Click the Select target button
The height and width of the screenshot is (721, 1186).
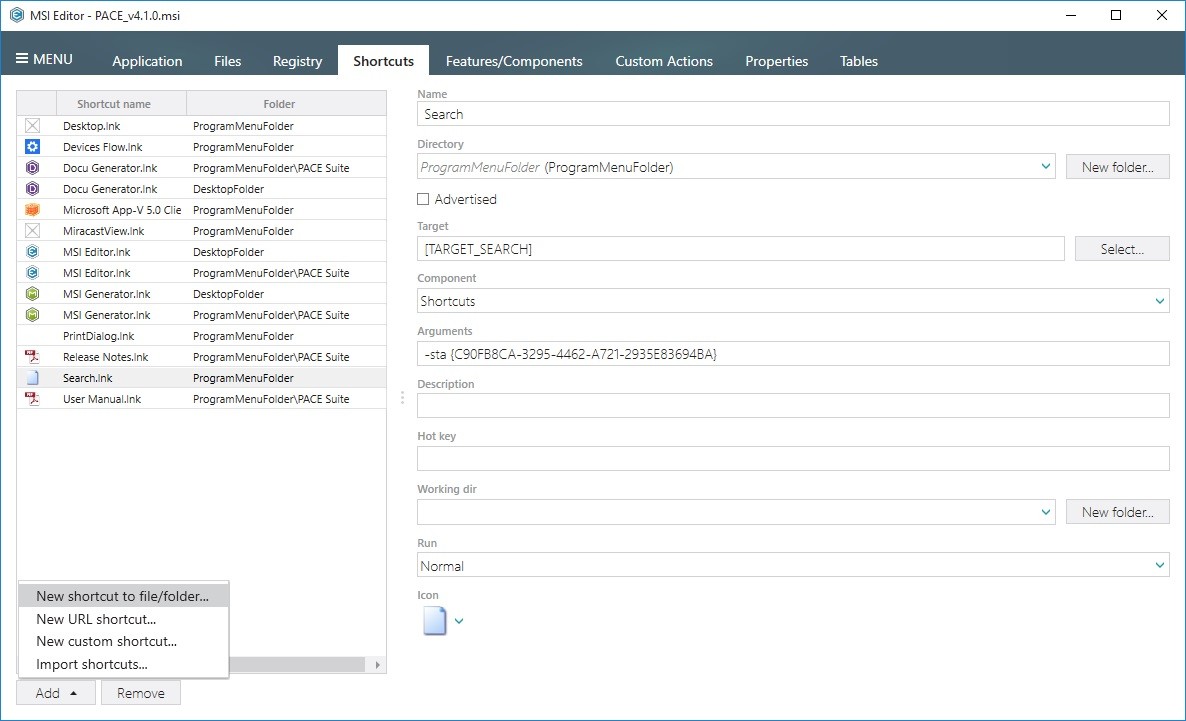(x=1122, y=249)
